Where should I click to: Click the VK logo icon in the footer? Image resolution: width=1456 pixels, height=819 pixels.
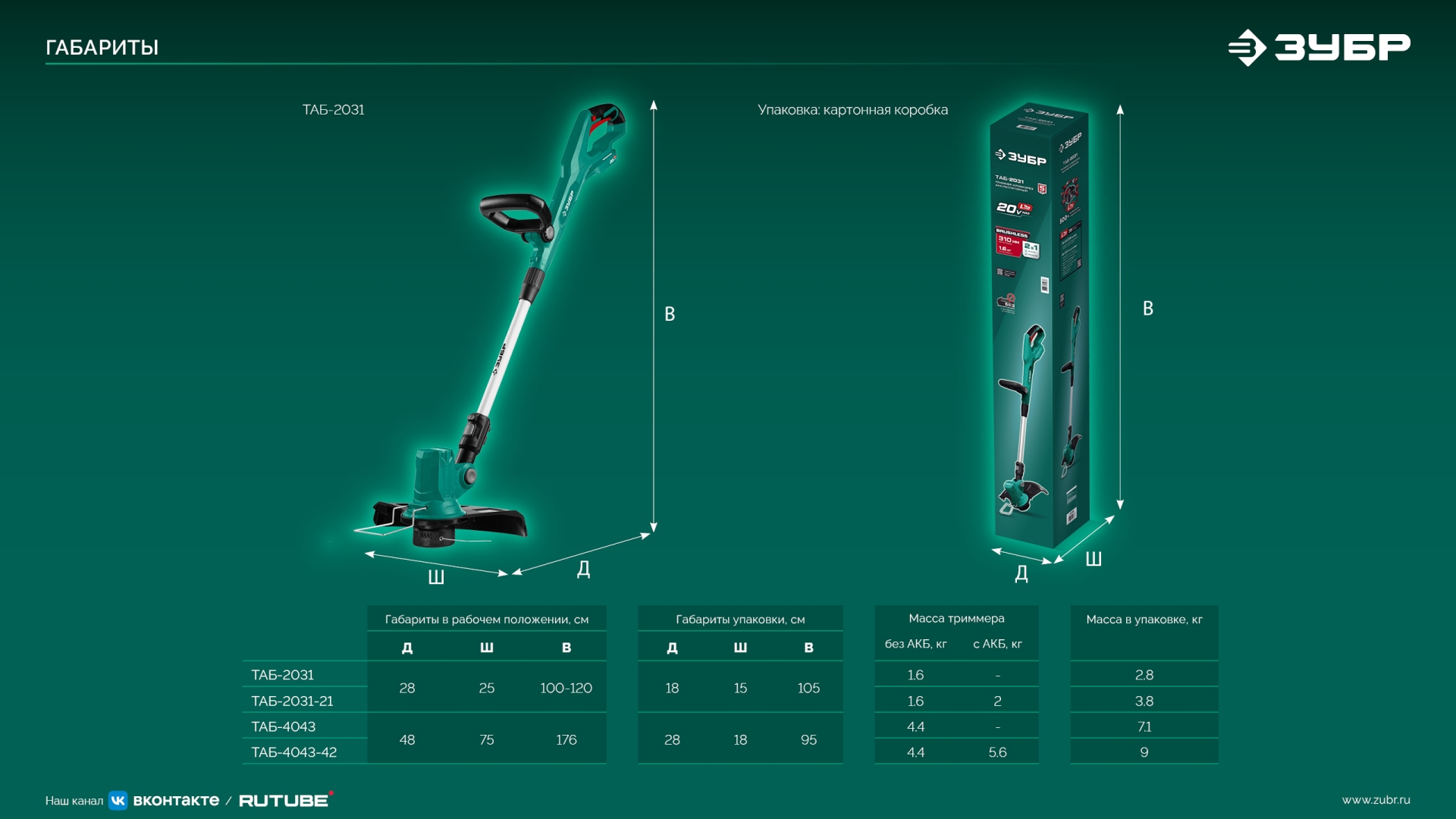(118, 800)
